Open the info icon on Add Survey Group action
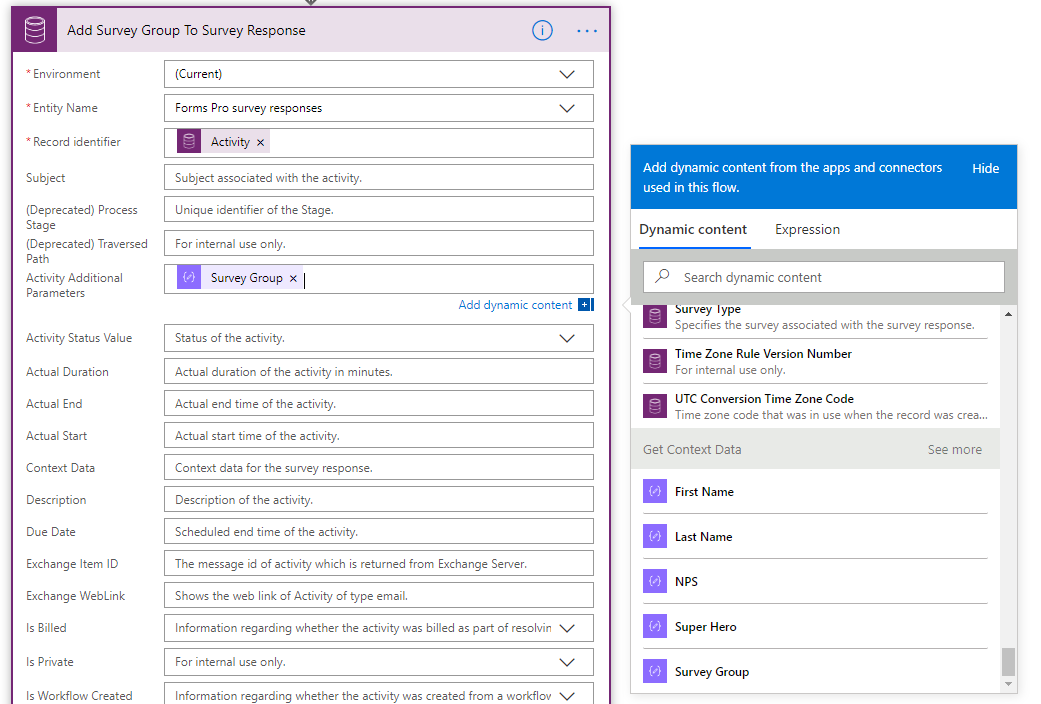 coord(542,30)
